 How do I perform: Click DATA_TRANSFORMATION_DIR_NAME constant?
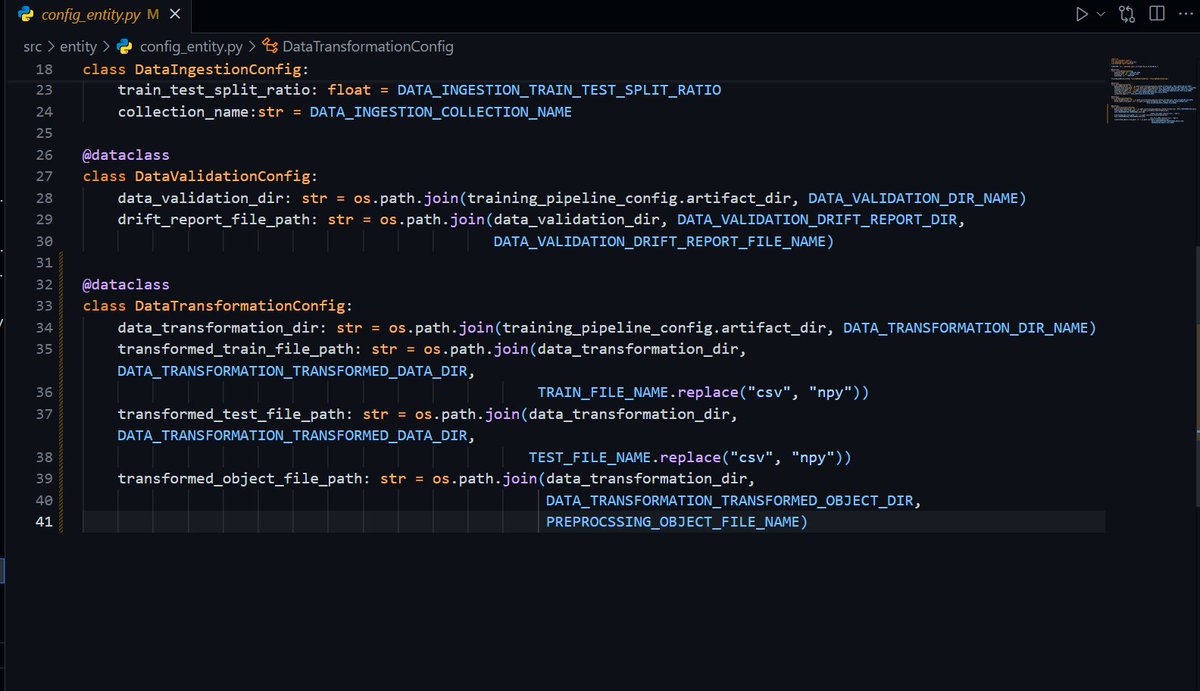(x=965, y=328)
